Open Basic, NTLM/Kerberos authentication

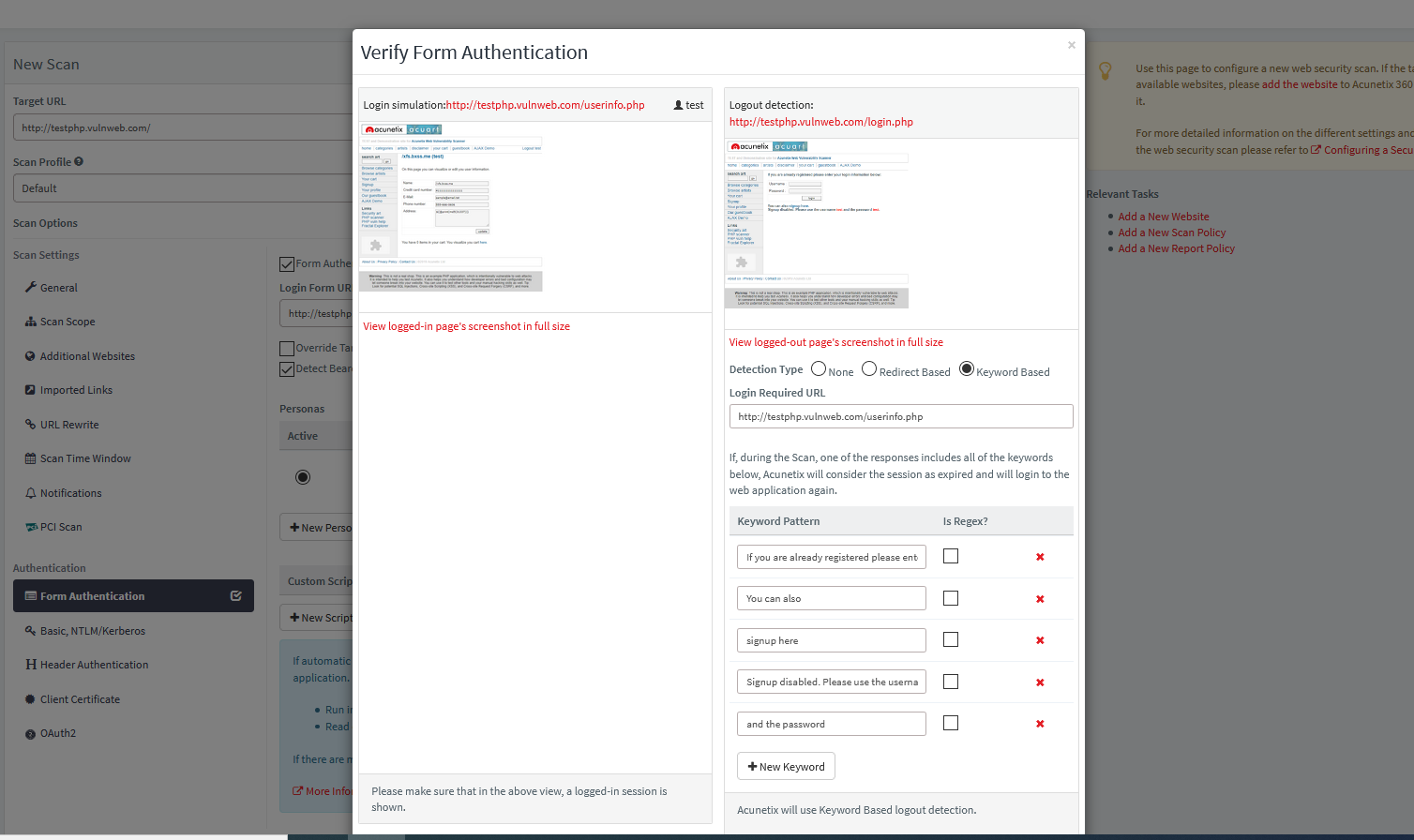[85, 631]
